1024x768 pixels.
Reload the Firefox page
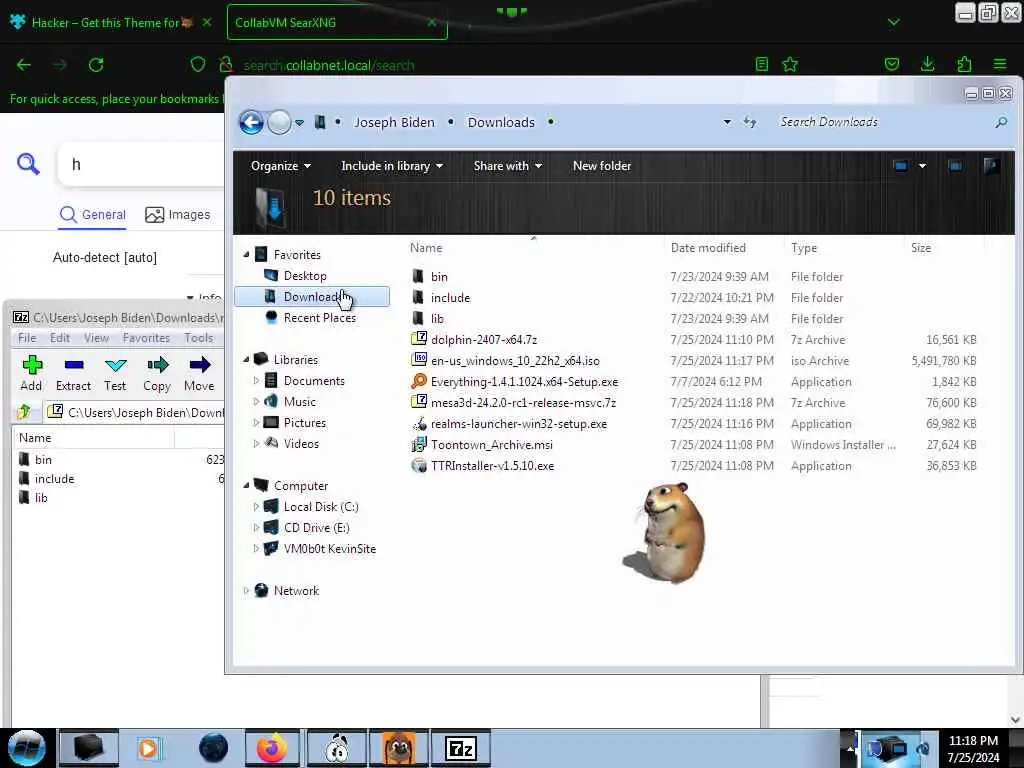(x=96, y=65)
